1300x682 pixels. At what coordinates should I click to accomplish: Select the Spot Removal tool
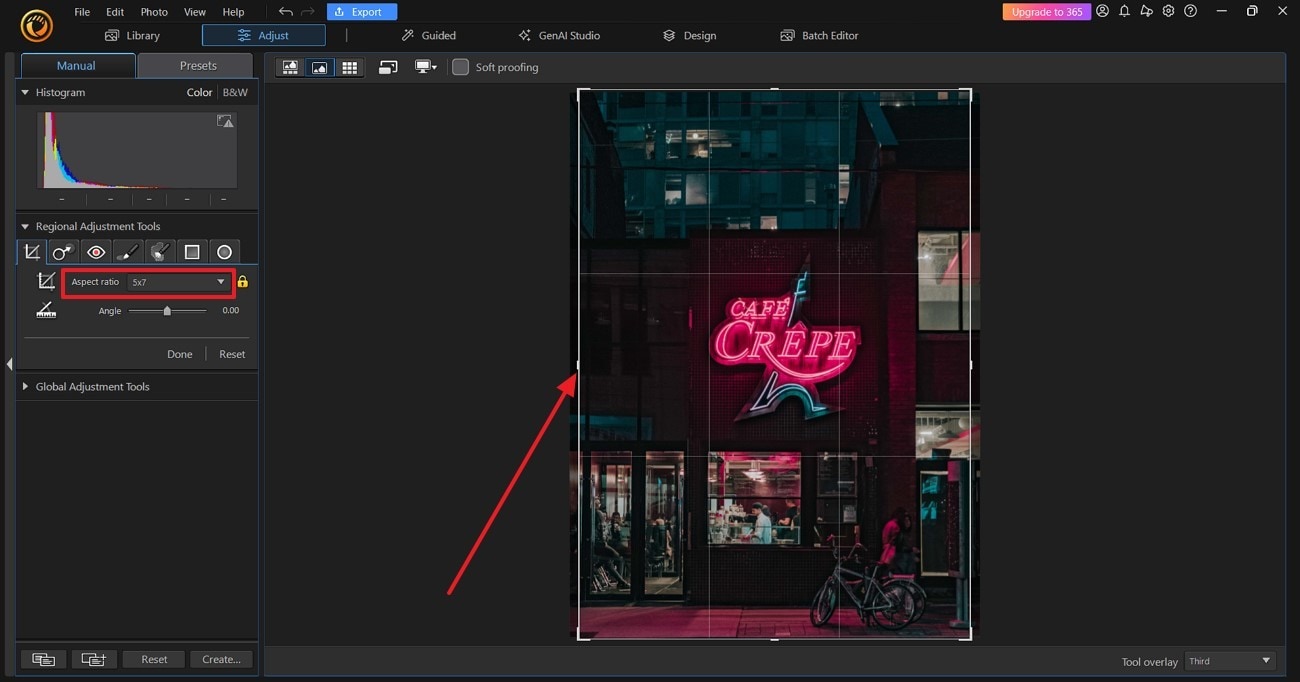tap(64, 252)
